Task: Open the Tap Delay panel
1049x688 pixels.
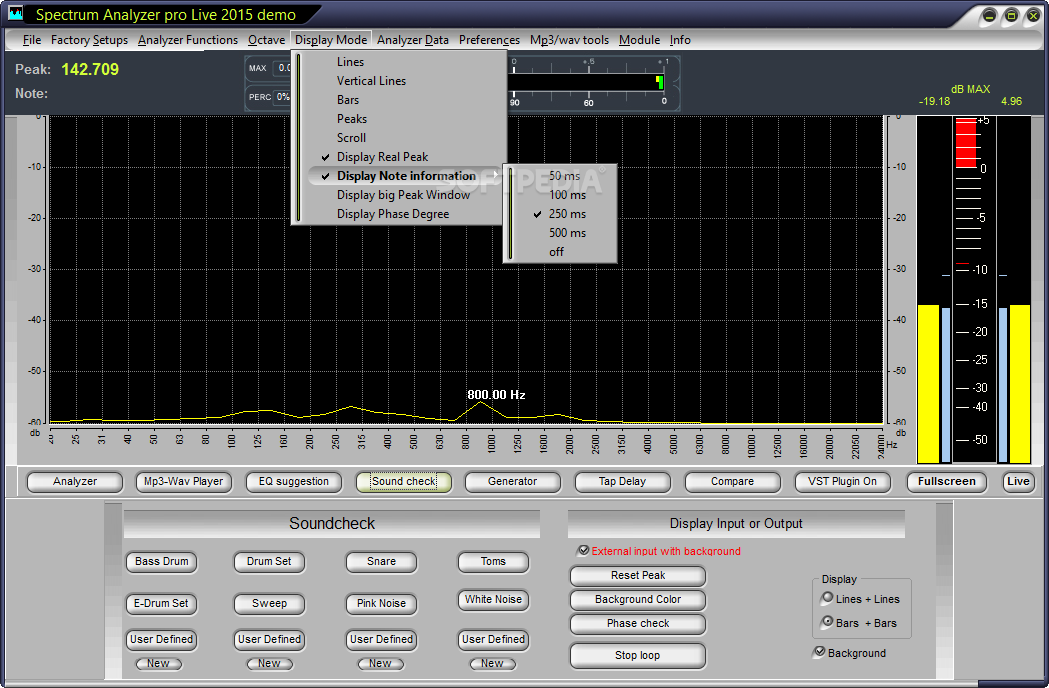Action: pyautogui.click(x=622, y=481)
